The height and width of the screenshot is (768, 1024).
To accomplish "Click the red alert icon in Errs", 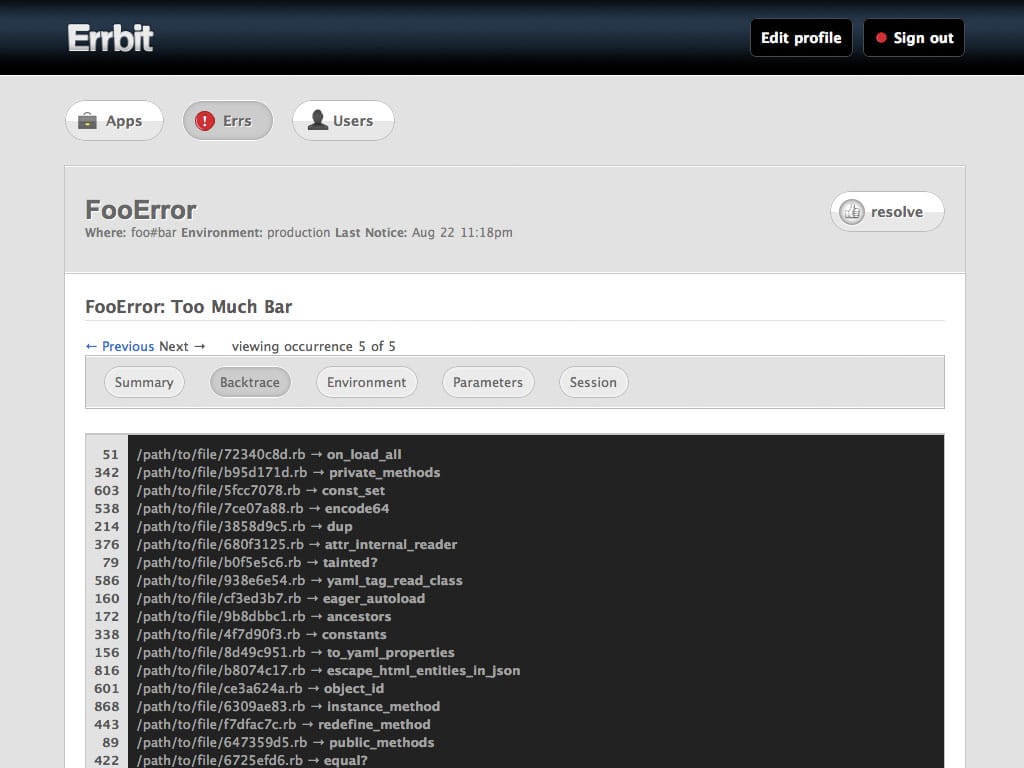I will point(205,121).
